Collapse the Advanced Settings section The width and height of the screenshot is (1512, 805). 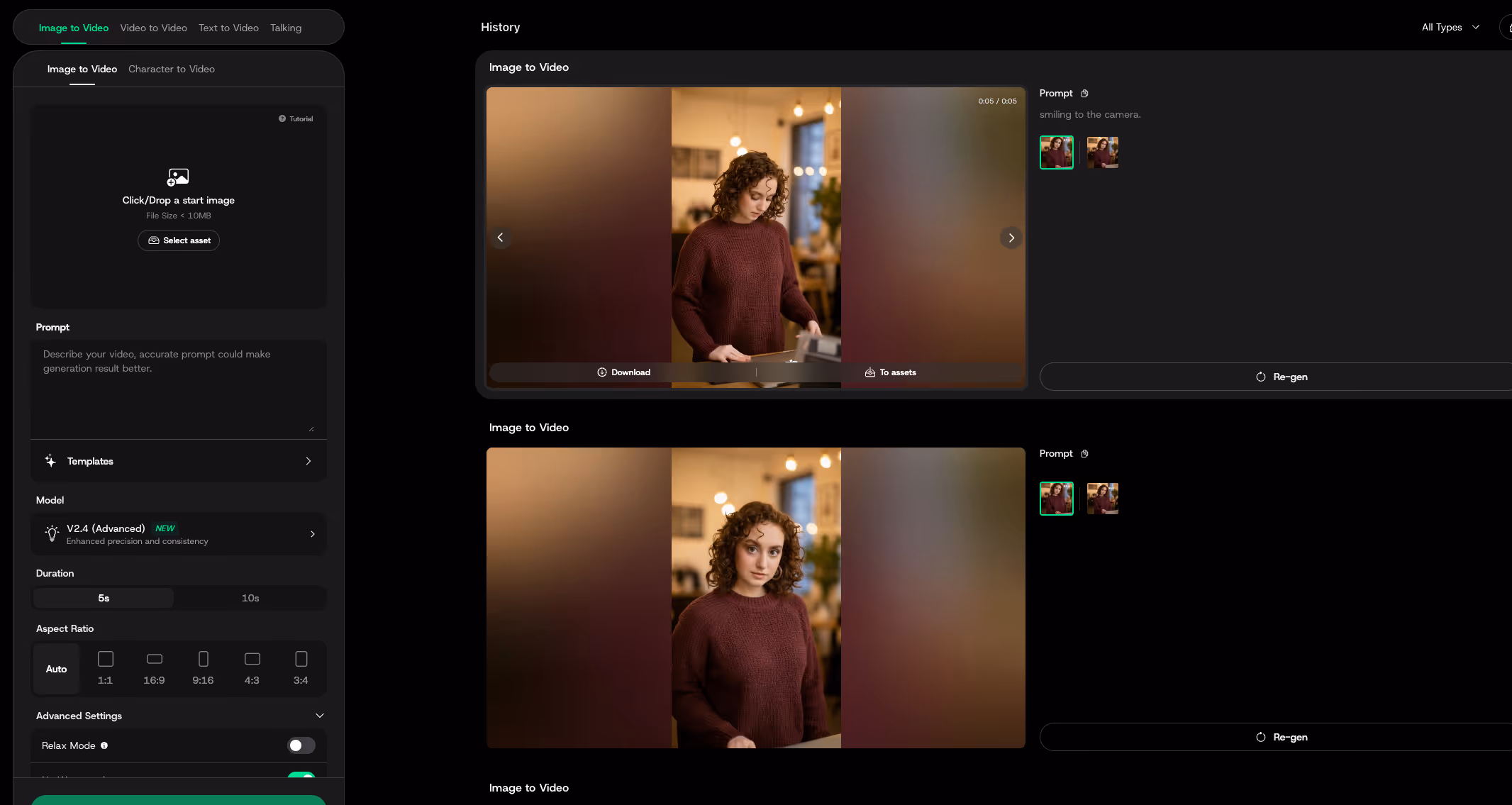tap(319, 716)
